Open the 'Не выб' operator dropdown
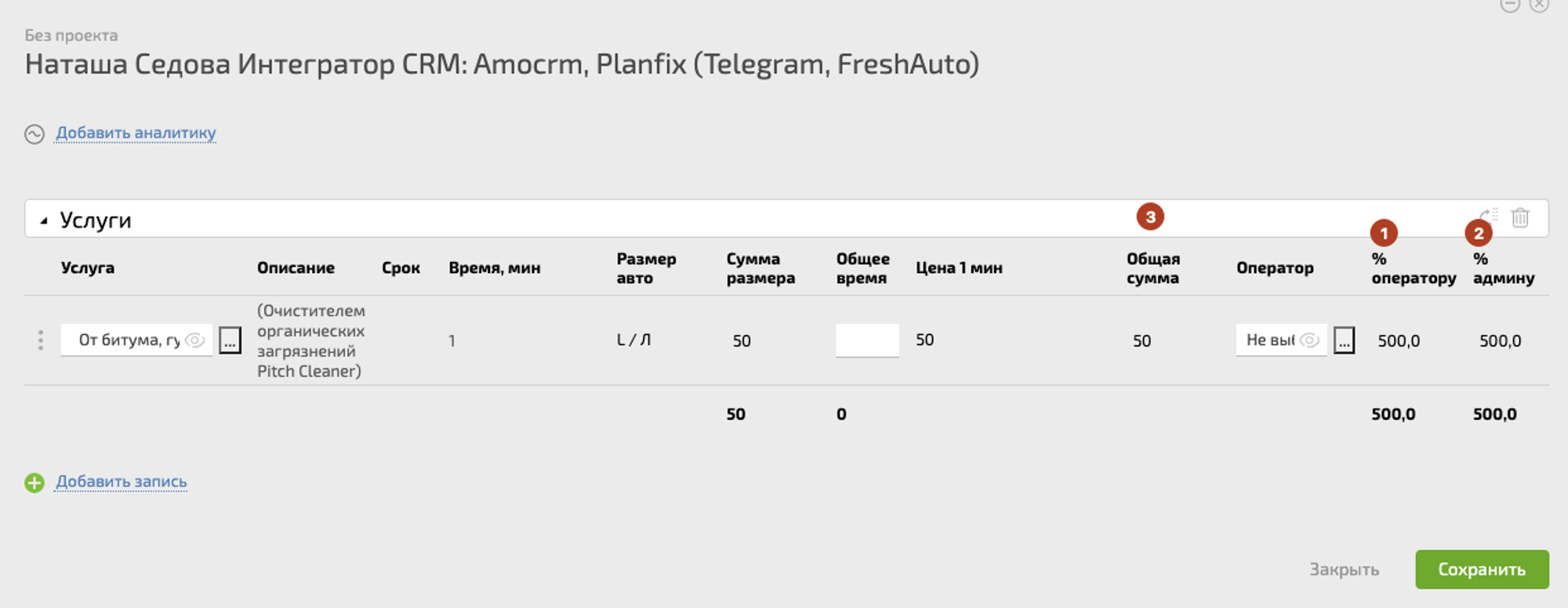 tap(1270, 340)
